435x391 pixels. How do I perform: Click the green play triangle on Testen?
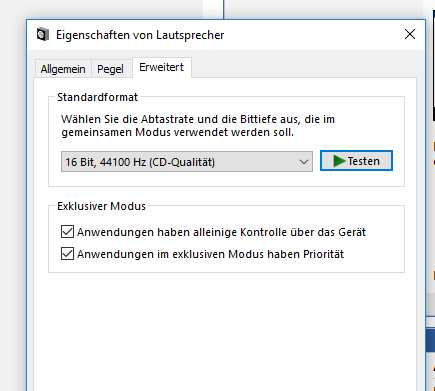pos(339,161)
